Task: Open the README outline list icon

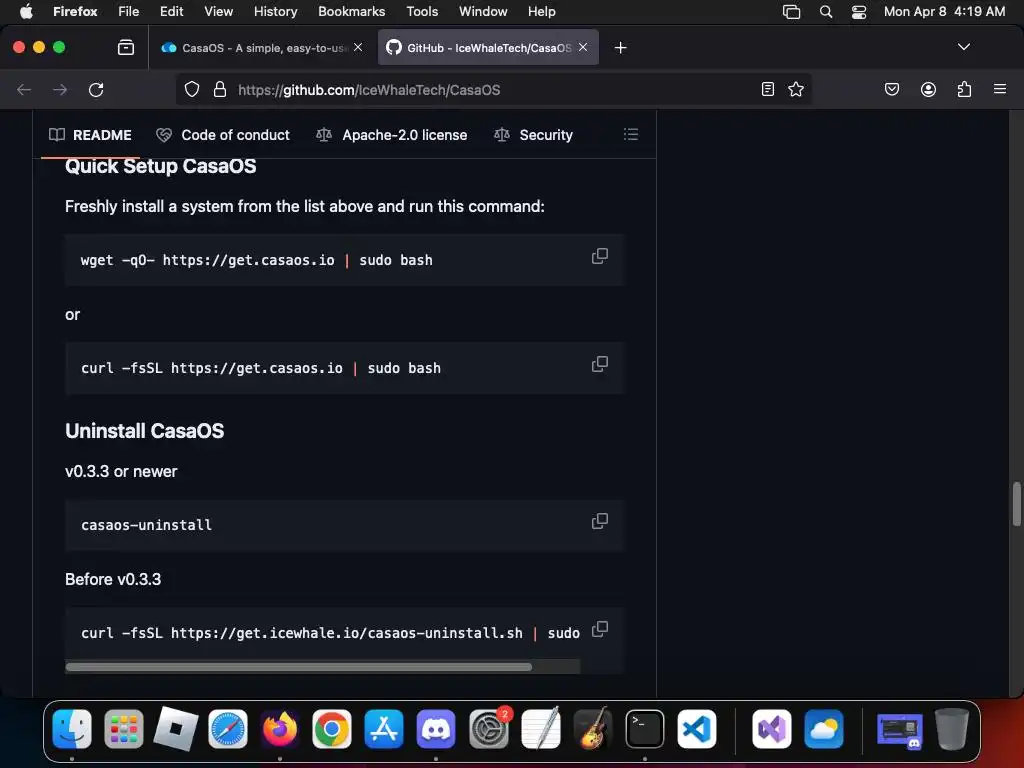Action: coord(631,135)
